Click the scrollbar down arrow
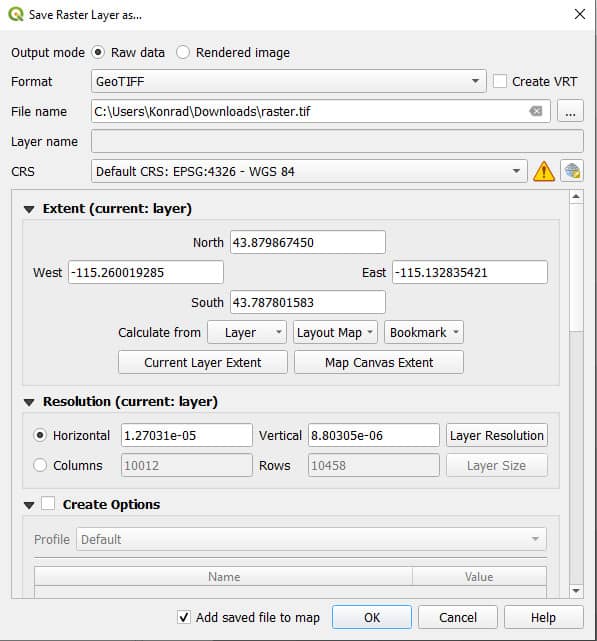Image resolution: width=597 pixels, height=641 pixels. [x=576, y=591]
